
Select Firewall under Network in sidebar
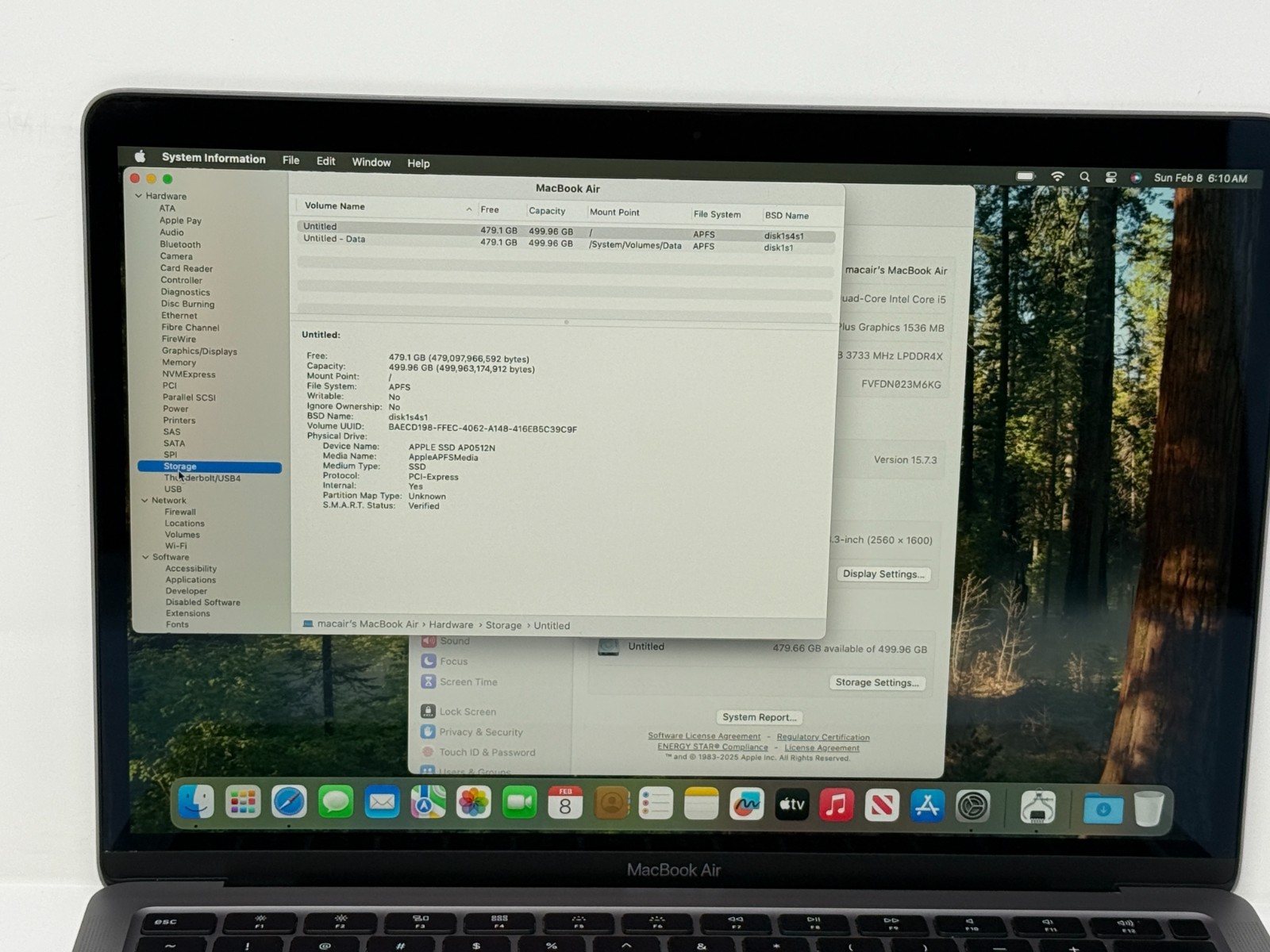pos(180,512)
